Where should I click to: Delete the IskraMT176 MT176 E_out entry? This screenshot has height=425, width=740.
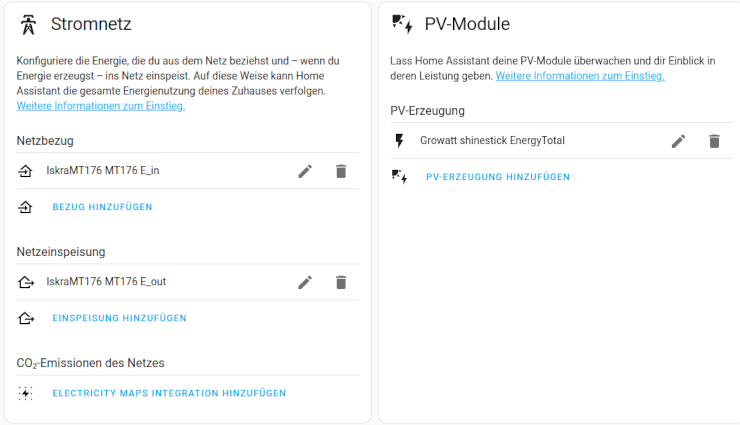(x=341, y=282)
